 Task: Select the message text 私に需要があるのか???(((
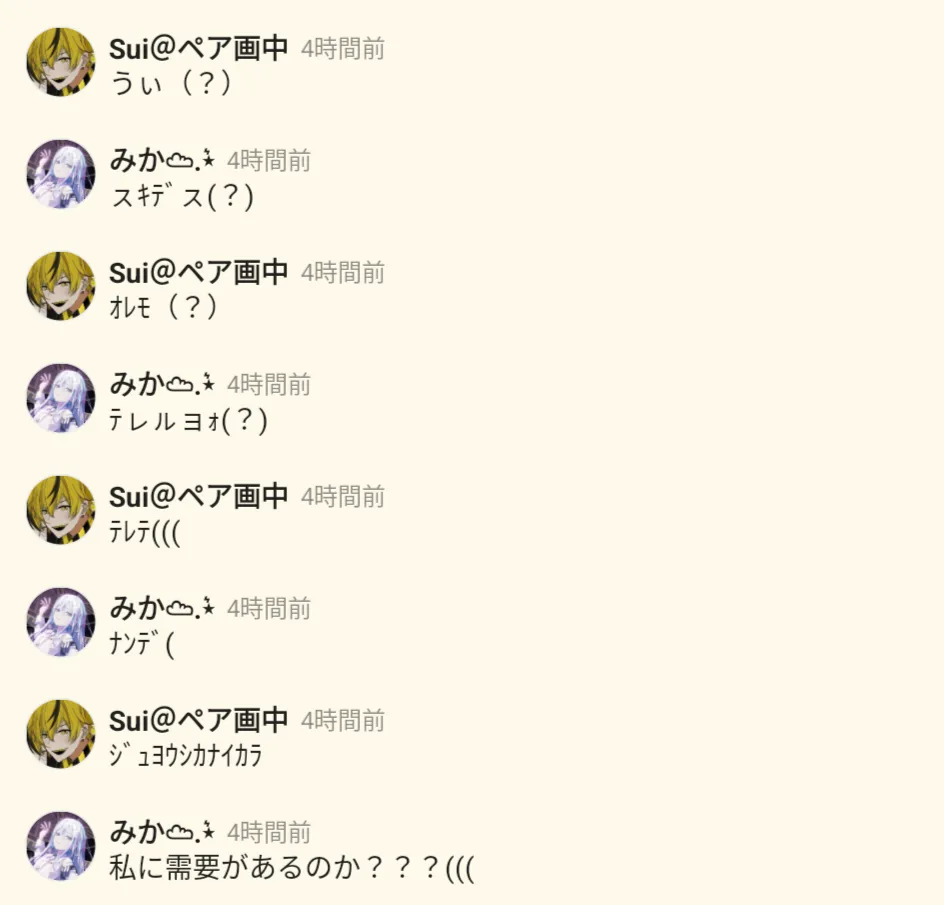click(292, 868)
